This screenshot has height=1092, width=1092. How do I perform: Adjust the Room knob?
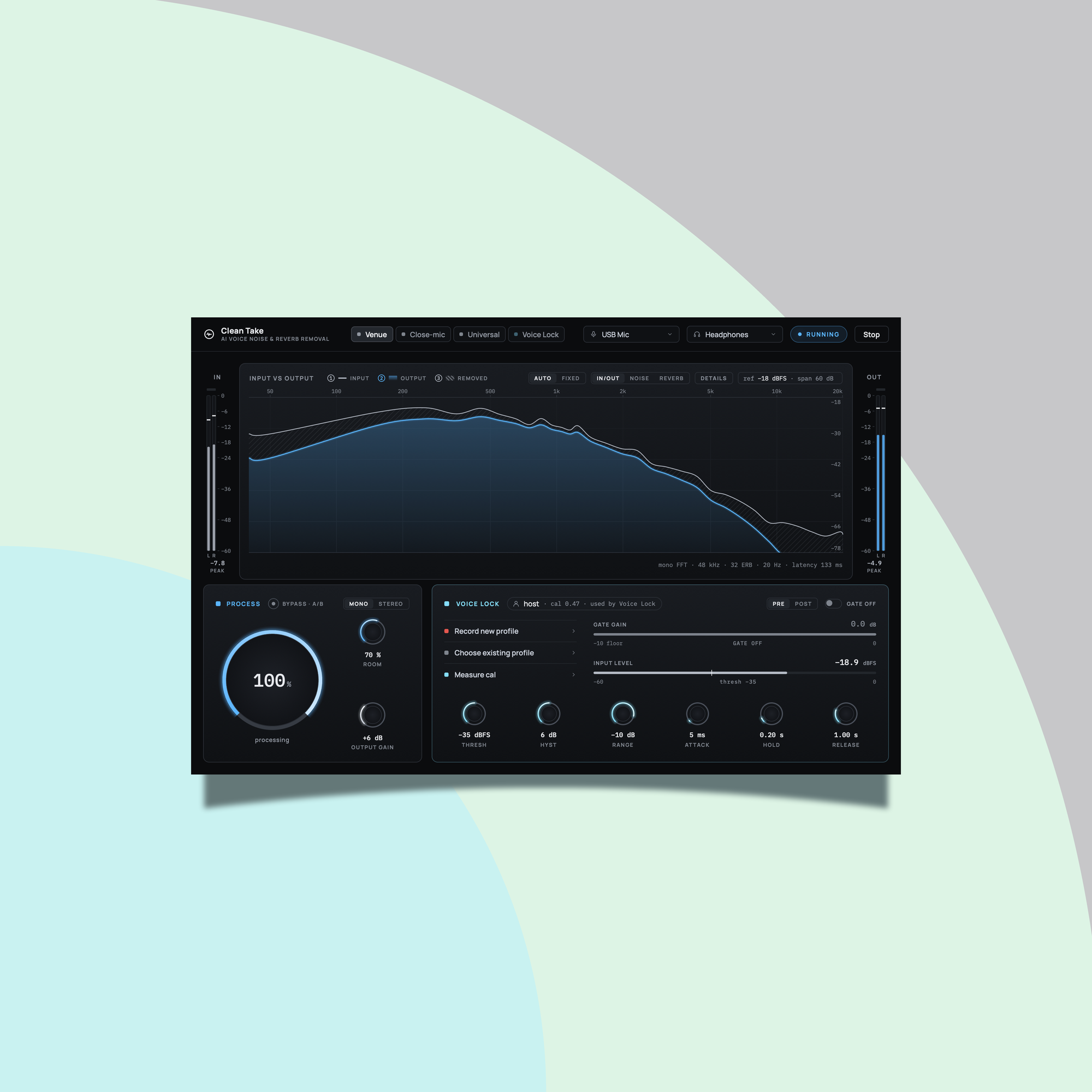click(372, 632)
